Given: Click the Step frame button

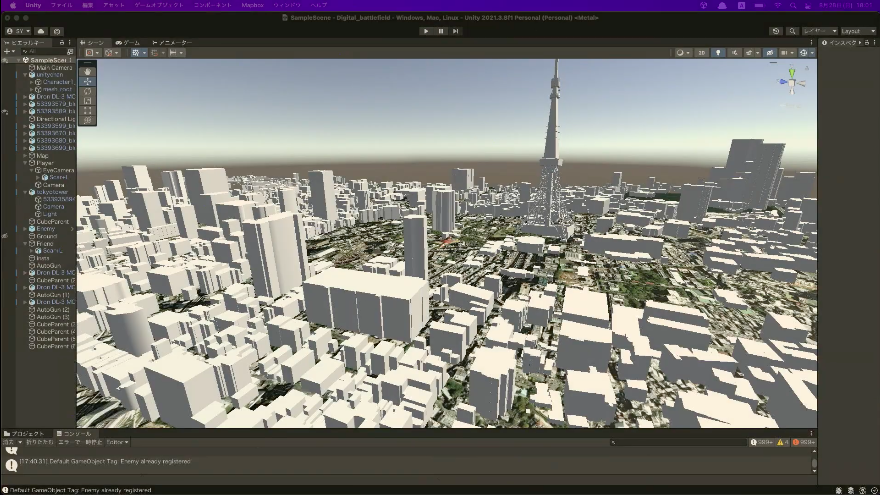Looking at the screenshot, I should (456, 31).
